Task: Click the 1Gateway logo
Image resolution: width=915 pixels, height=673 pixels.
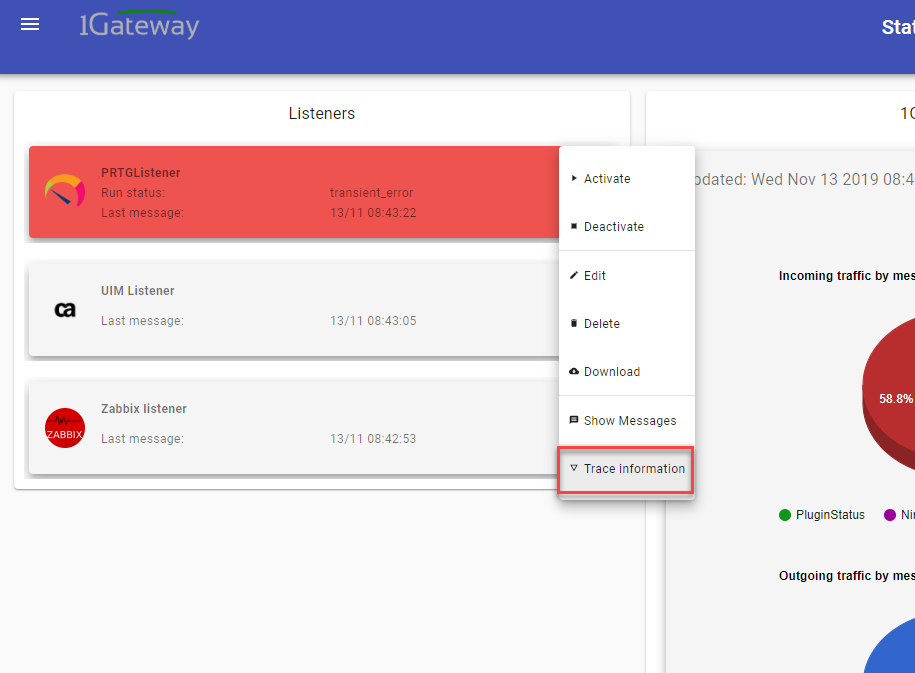Action: click(139, 25)
